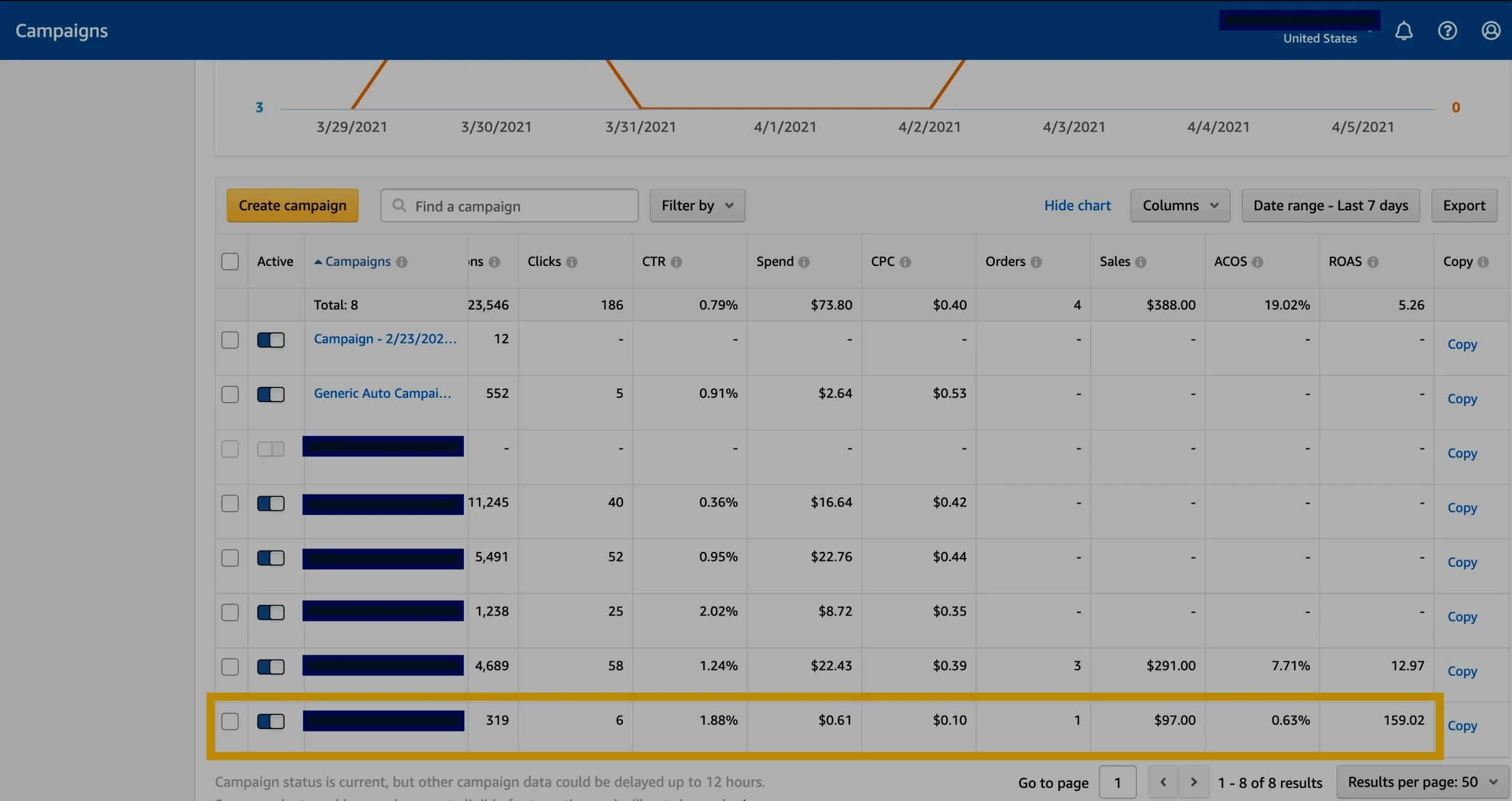The height and width of the screenshot is (801, 1512).
Task: Click the info icon beside Spend header
Action: [x=804, y=262]
